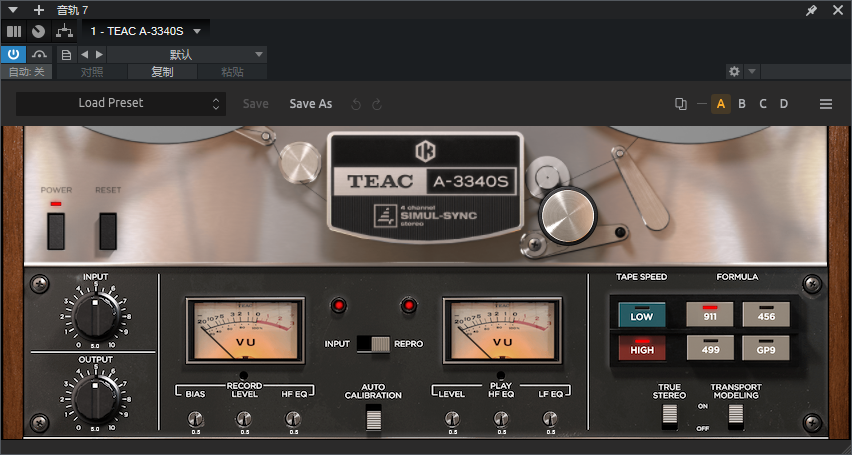This screenshot has height=455, width=852.
Task: Click the IK Multimedia logo badge
Action: point(425,152)
